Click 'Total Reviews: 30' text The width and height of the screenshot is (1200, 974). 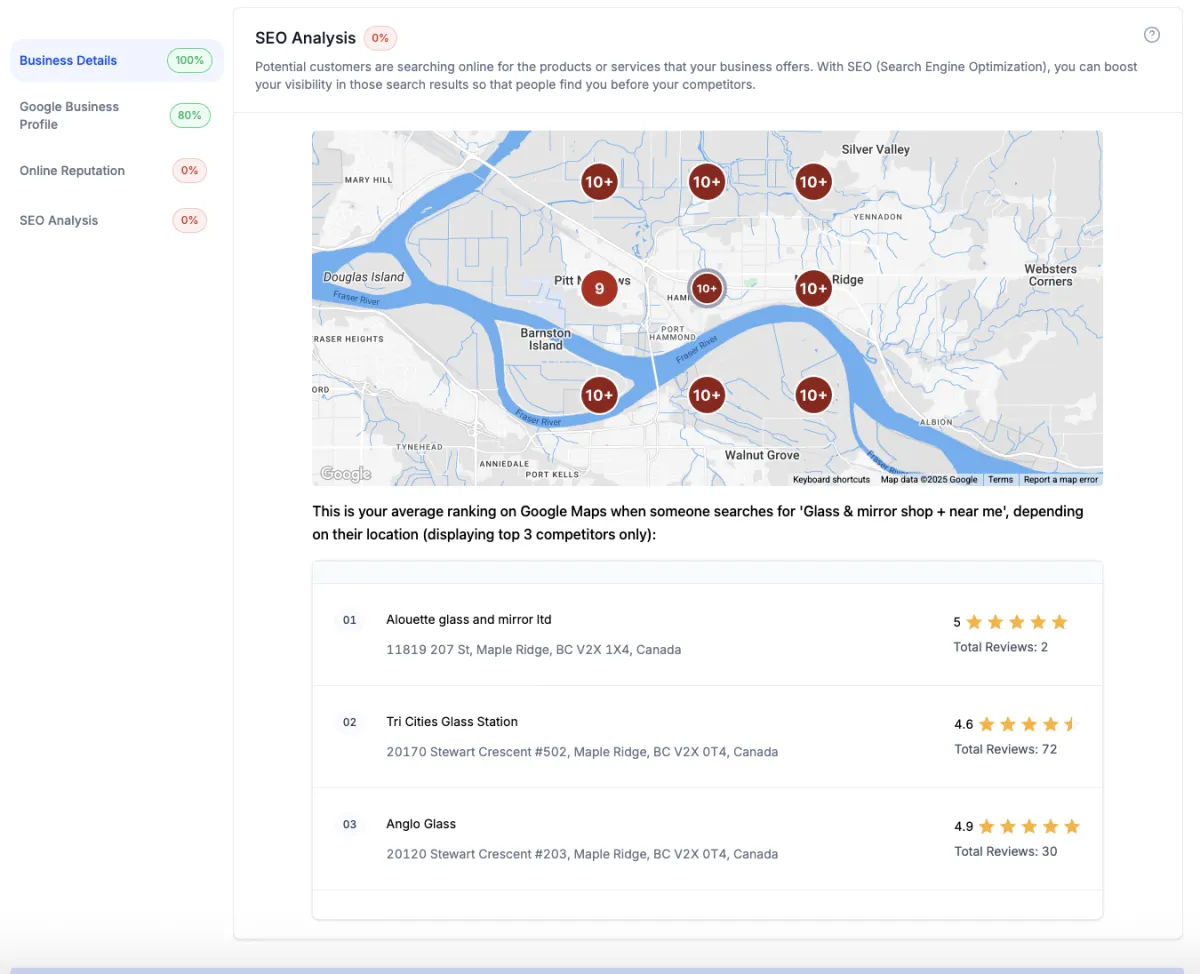click(x=1005, y=851)
